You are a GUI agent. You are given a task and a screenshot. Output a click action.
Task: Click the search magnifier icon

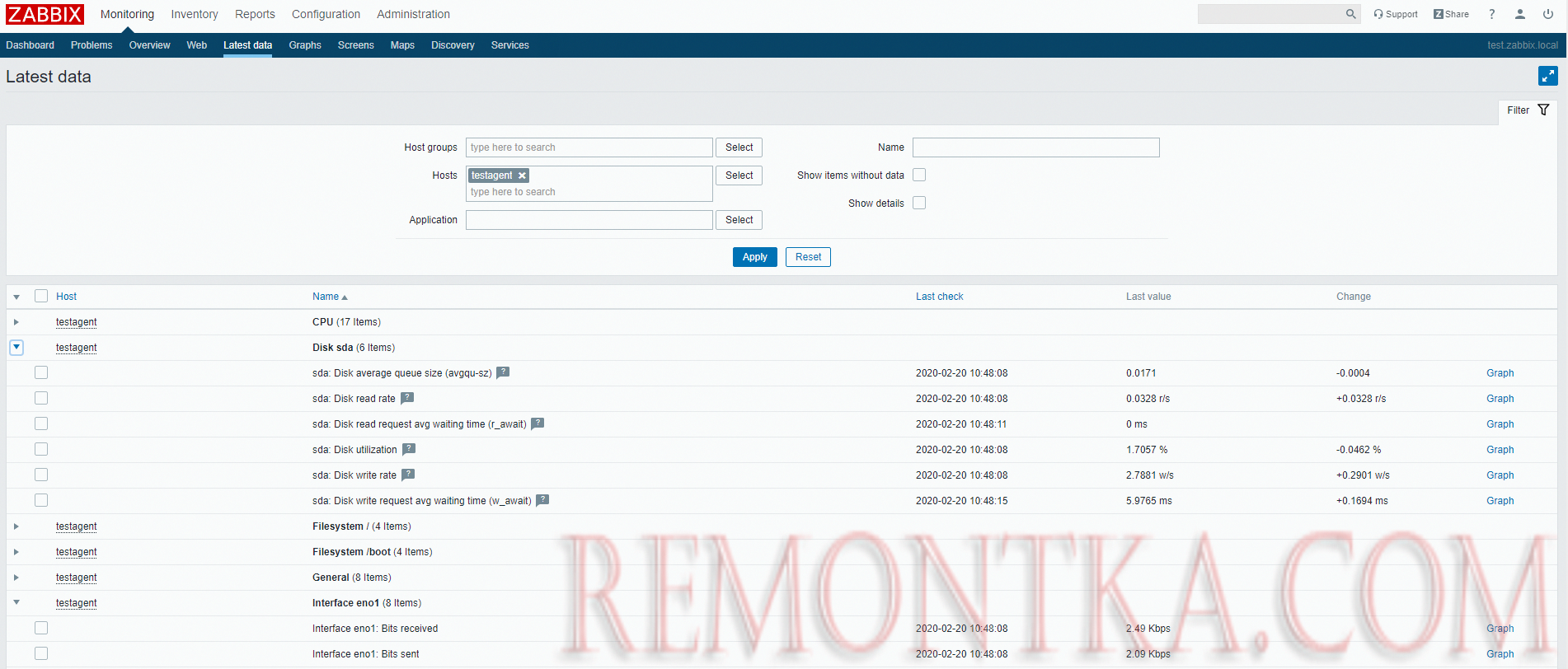click(x=1350, y=14)
